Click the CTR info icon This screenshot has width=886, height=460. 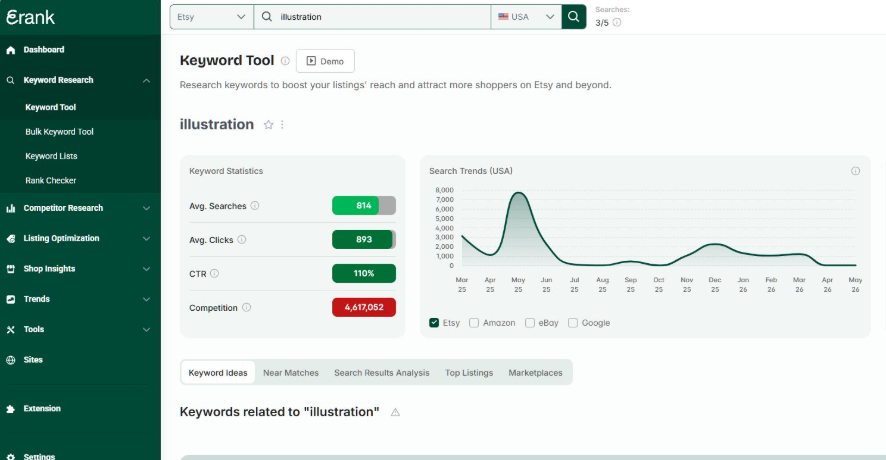coord(215,274)
